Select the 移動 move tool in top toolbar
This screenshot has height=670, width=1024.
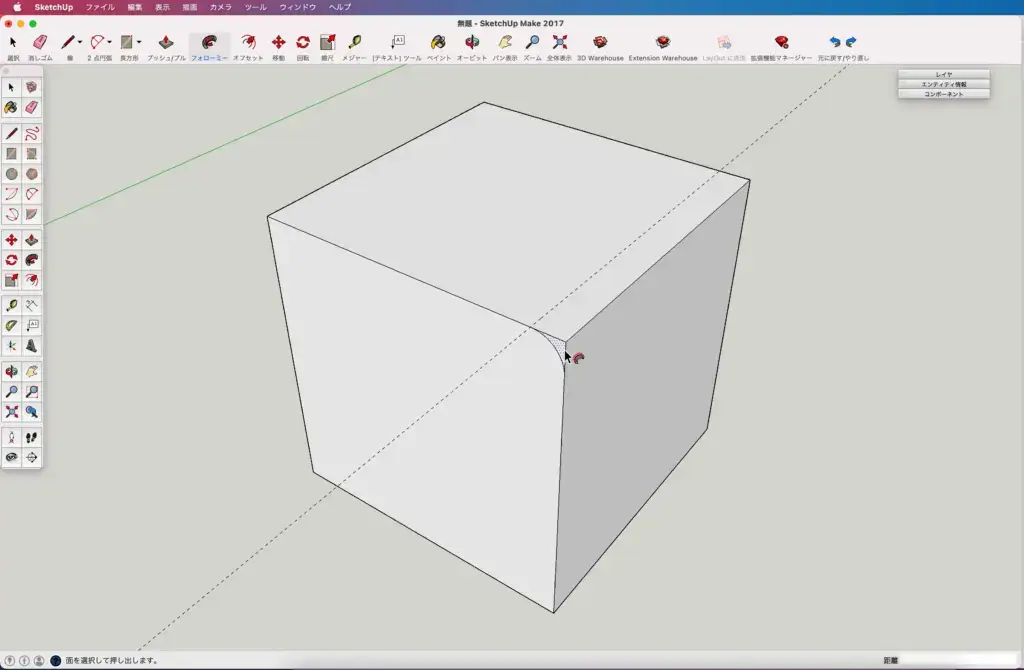278,42
